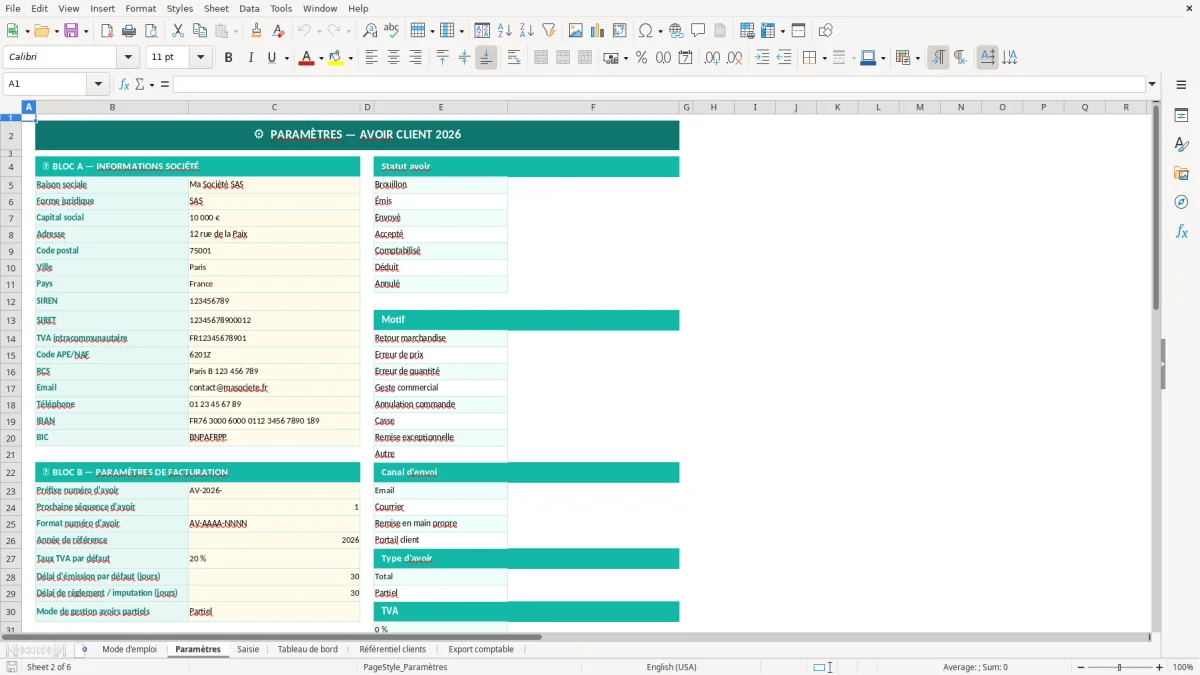Viewport: 1200px width, 675px height.
Task: Open the sidebar Navigator compass icon
Action: tap(1181, 202)
